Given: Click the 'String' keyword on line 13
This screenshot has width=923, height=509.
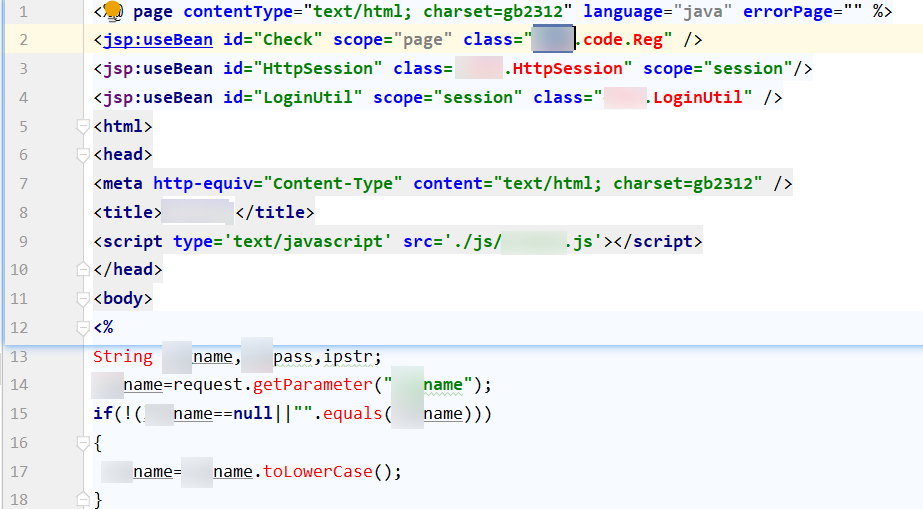Looking at the screenshot, I should [122, 357].
